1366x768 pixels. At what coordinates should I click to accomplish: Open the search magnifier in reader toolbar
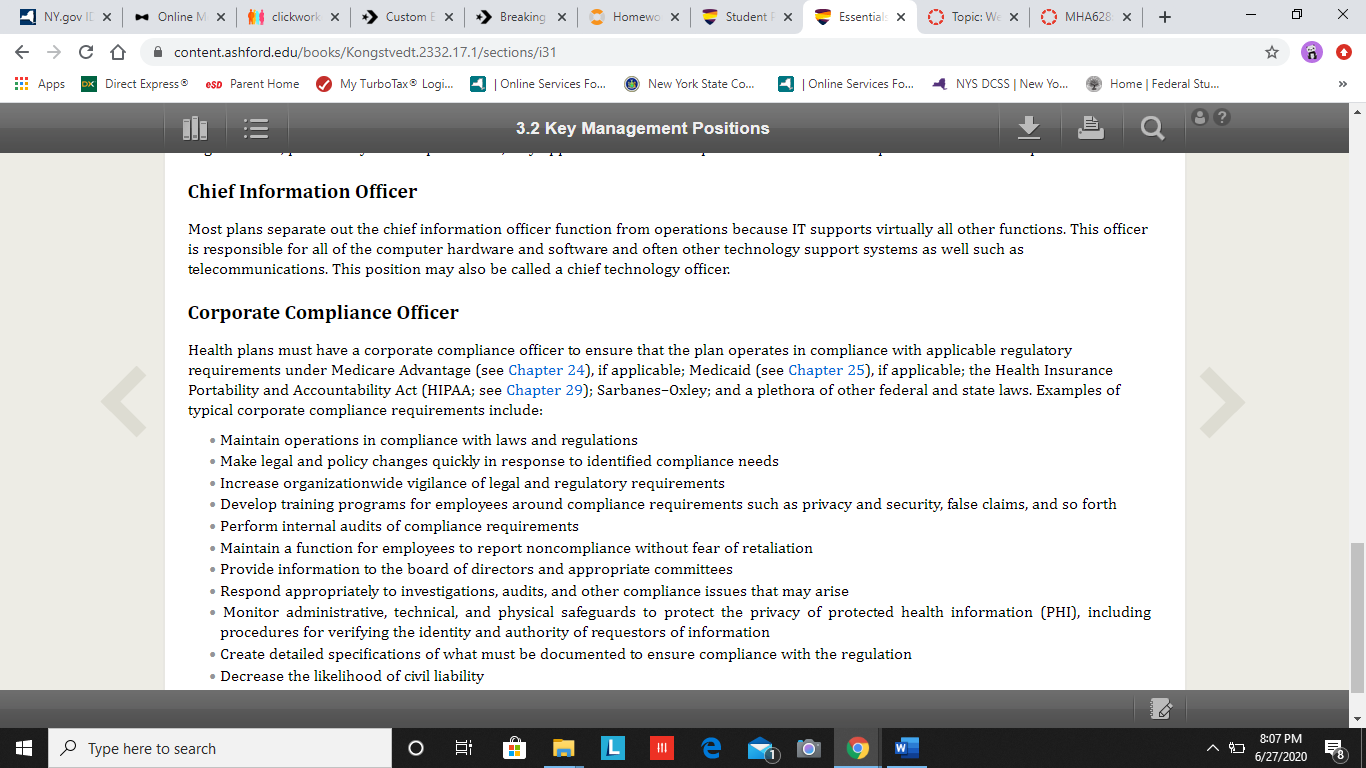pyautogui.click(x=1152, y=128)
